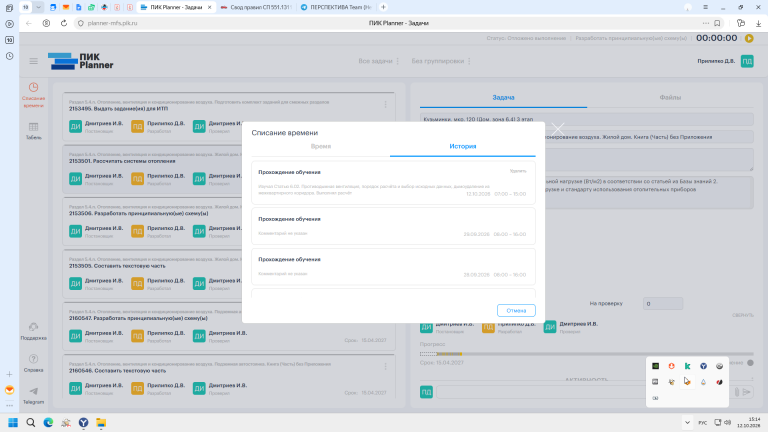Open the Списание времени sidebar icon

[33, 95]
